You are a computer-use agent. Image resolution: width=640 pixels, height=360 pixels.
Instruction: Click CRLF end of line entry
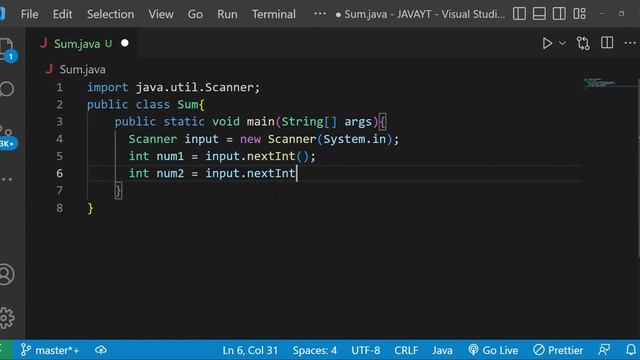pyautogui.click(x=406, y=350)
